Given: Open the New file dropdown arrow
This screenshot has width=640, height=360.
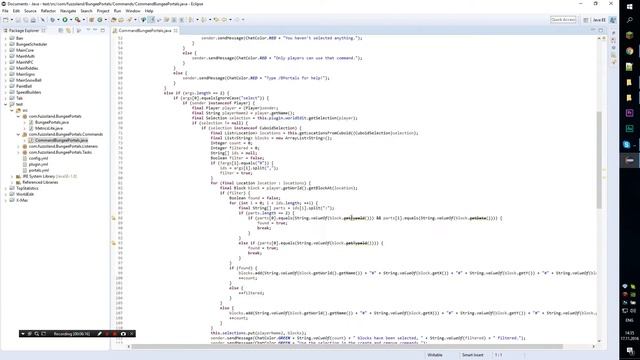Looking at the screenshot, I should pyautogui.click(x=11, y=20).
